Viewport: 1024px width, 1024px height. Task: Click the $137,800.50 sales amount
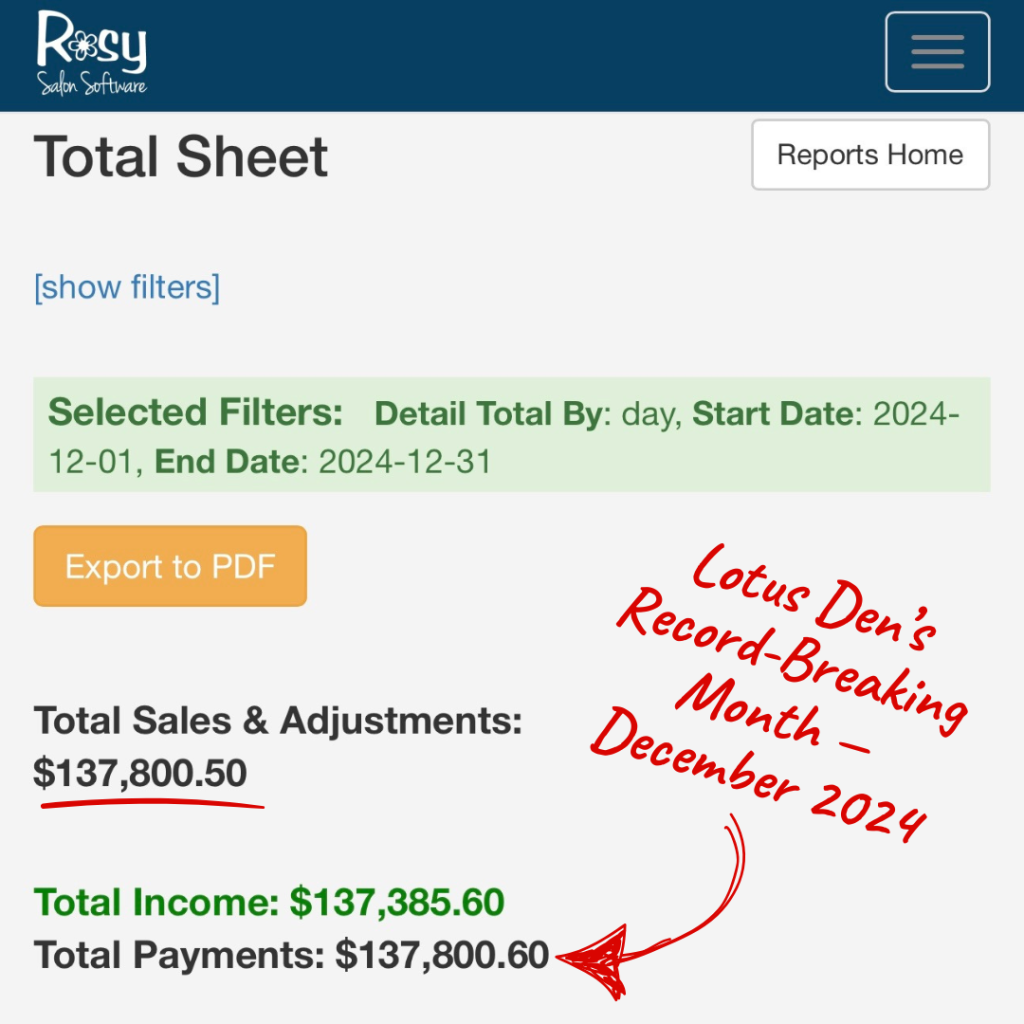click(x=140, y=773)
